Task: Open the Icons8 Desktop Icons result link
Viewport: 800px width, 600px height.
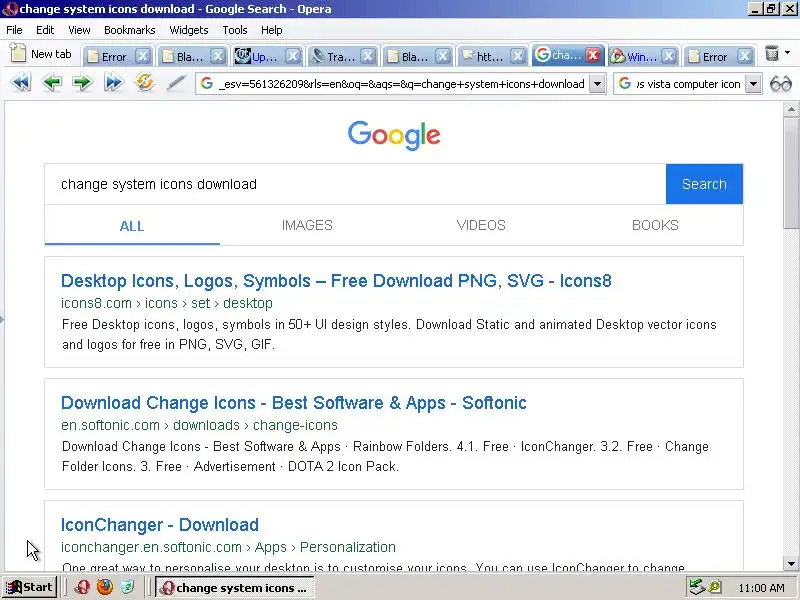Action: (x=336, y=281)
